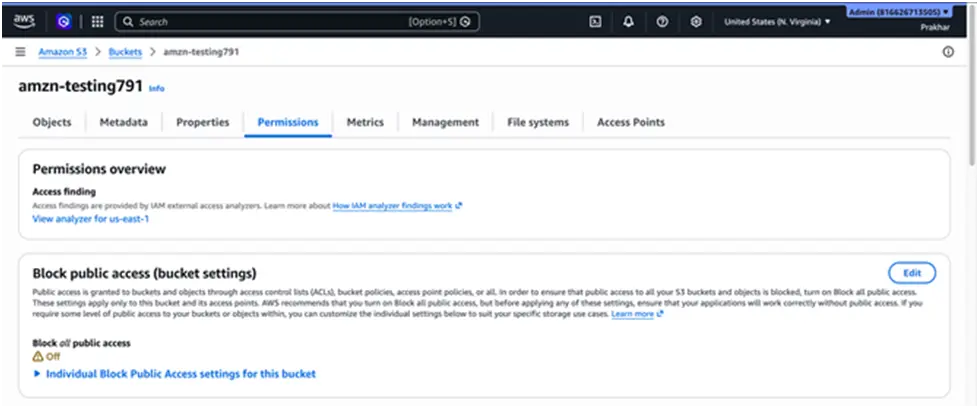
Task: Open the notifications bell icon
Action: click(x=629, y=22)
